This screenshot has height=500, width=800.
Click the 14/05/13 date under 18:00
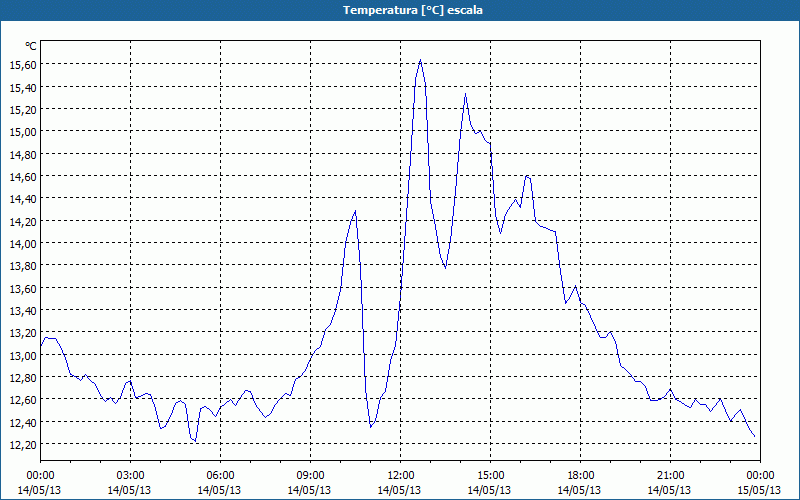click(x=579, y=490)
